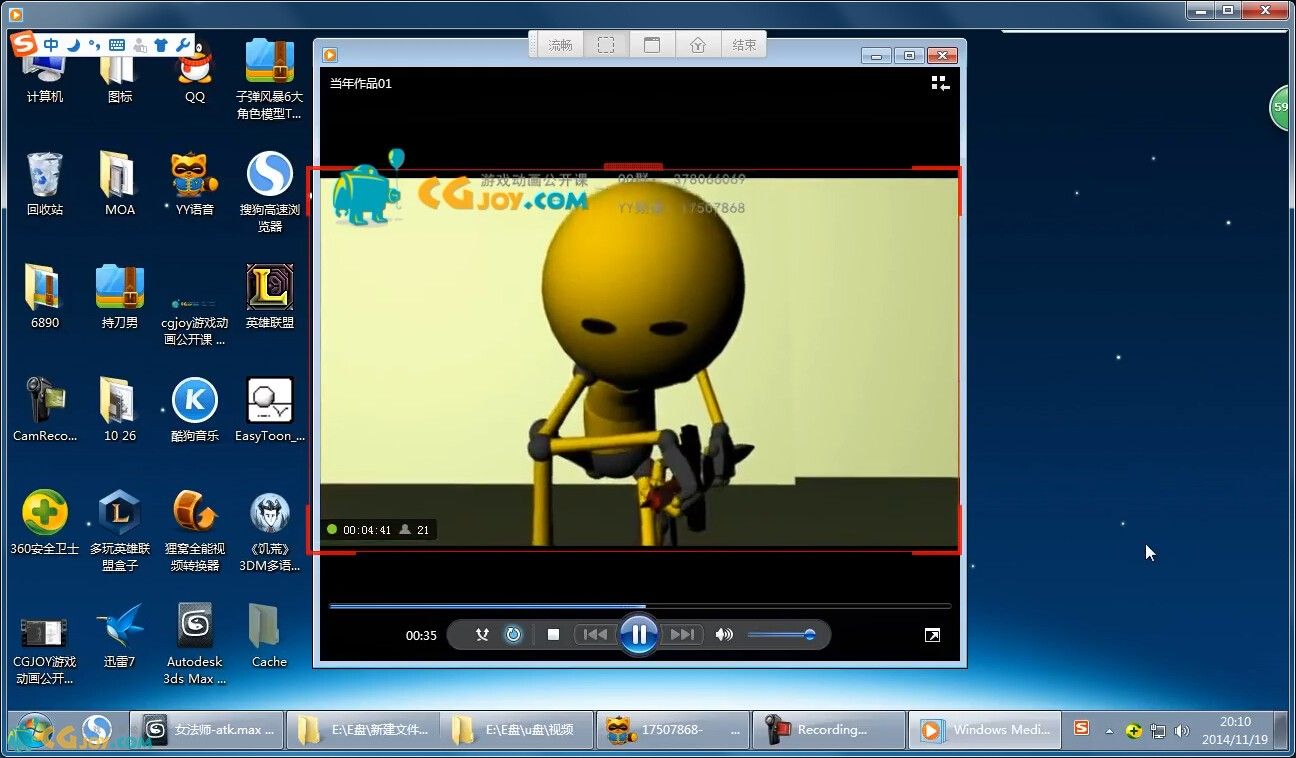Open the 6890 folder icon
Screen dimensions: 1296x758
tap(45, 297)
